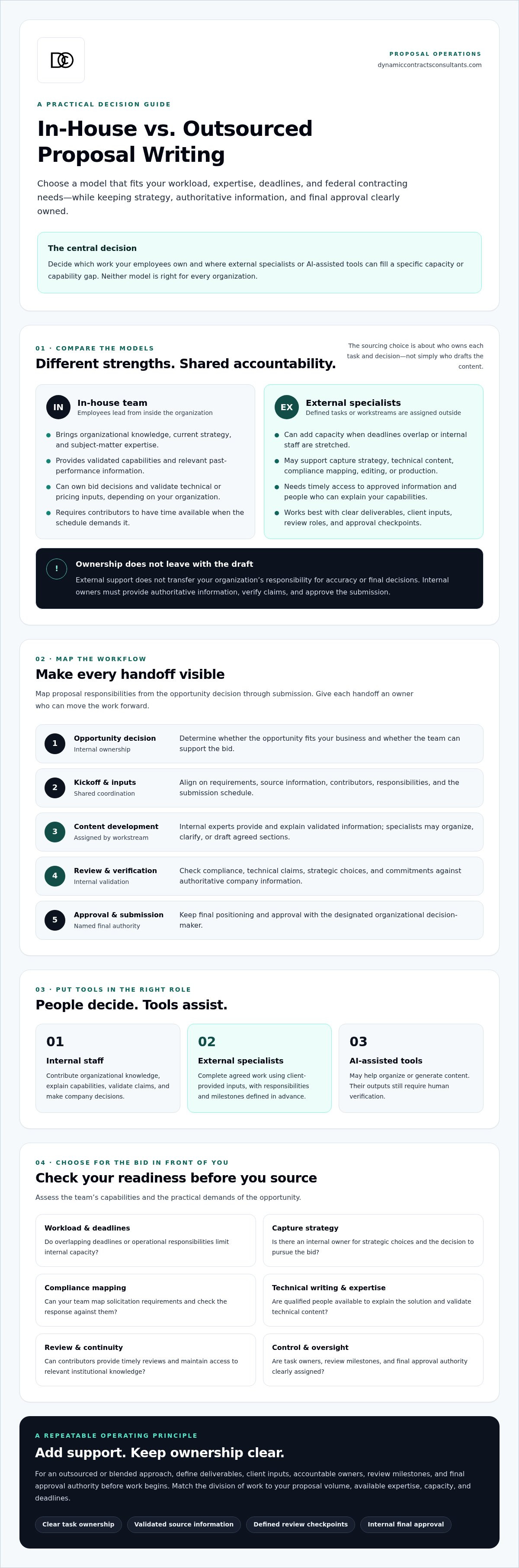Select step 4 Review & verification circle
Viewport: 519px width, 1568px height.
(x=55, y=876)
